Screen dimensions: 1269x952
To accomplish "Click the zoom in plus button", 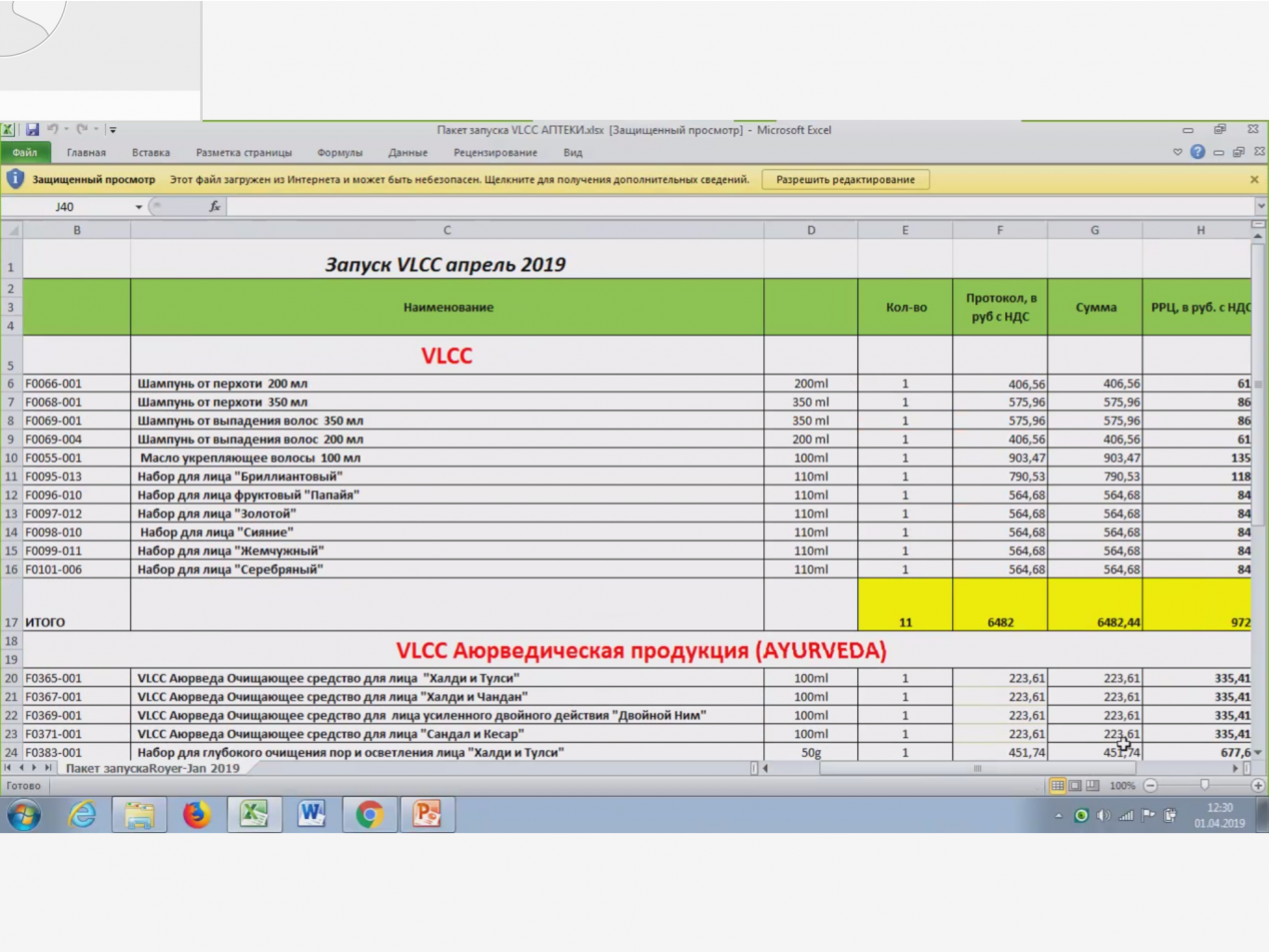I will pos(1259,786).
